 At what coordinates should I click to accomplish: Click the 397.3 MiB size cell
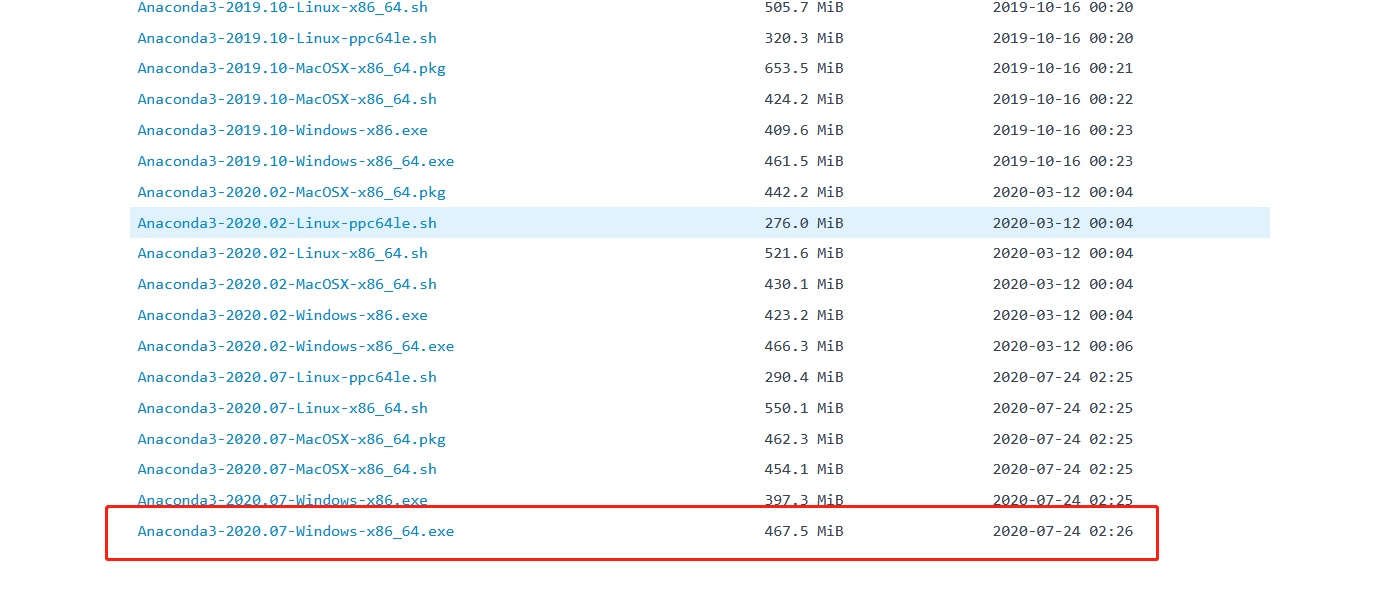(804, 501)
